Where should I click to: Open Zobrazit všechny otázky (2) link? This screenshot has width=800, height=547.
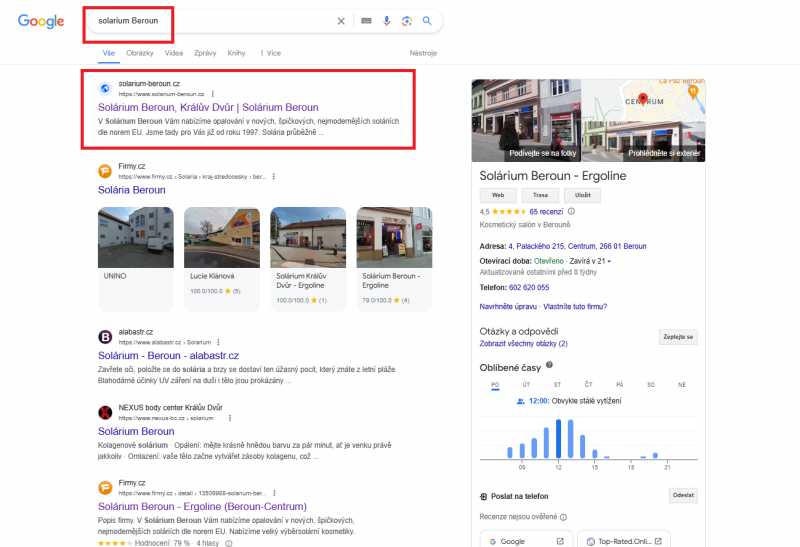pos(523,344)
